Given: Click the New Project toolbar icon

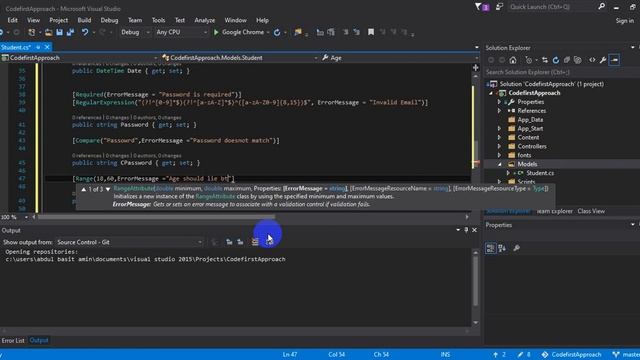Looking at the screenshot, I should click(31, 32).
